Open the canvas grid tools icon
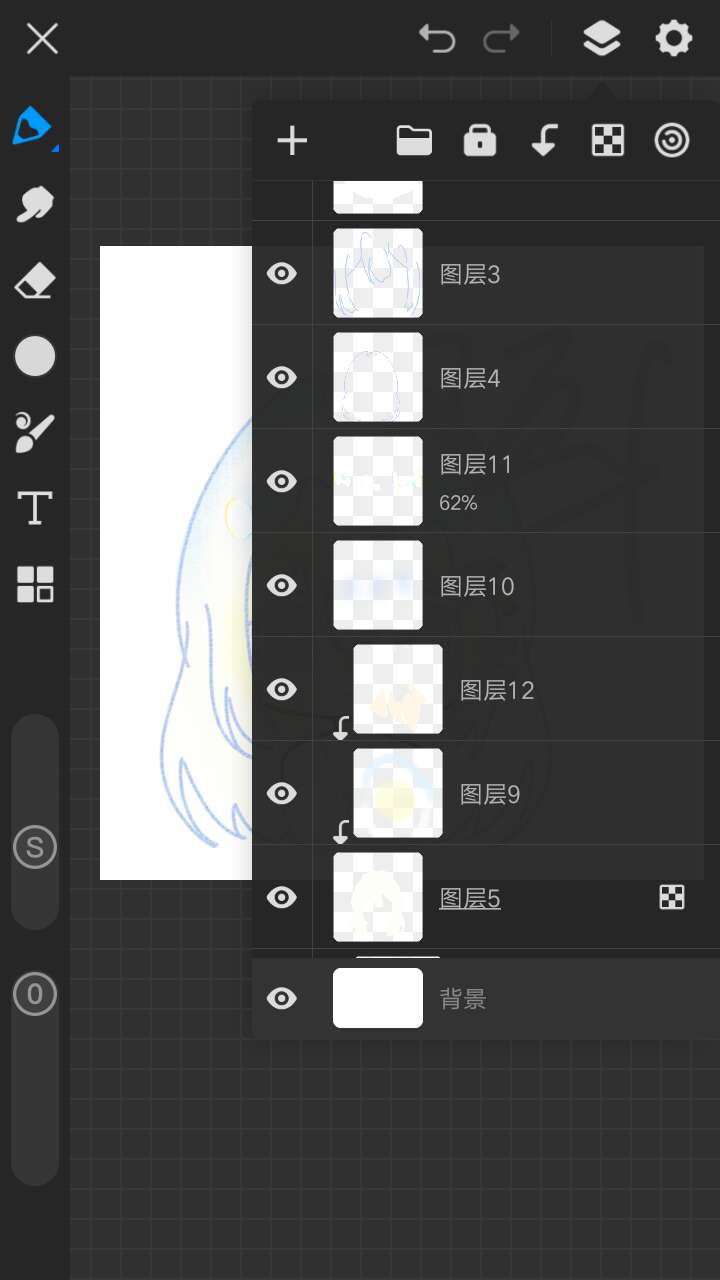 point(35,584)
